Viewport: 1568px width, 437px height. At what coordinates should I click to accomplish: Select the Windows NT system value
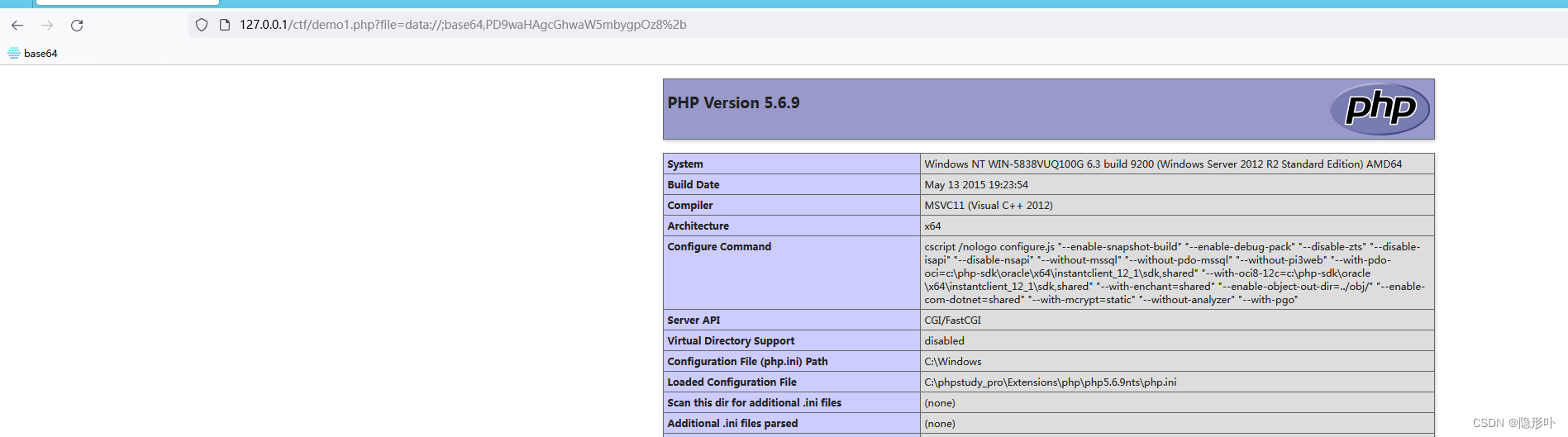[1163, 164]
